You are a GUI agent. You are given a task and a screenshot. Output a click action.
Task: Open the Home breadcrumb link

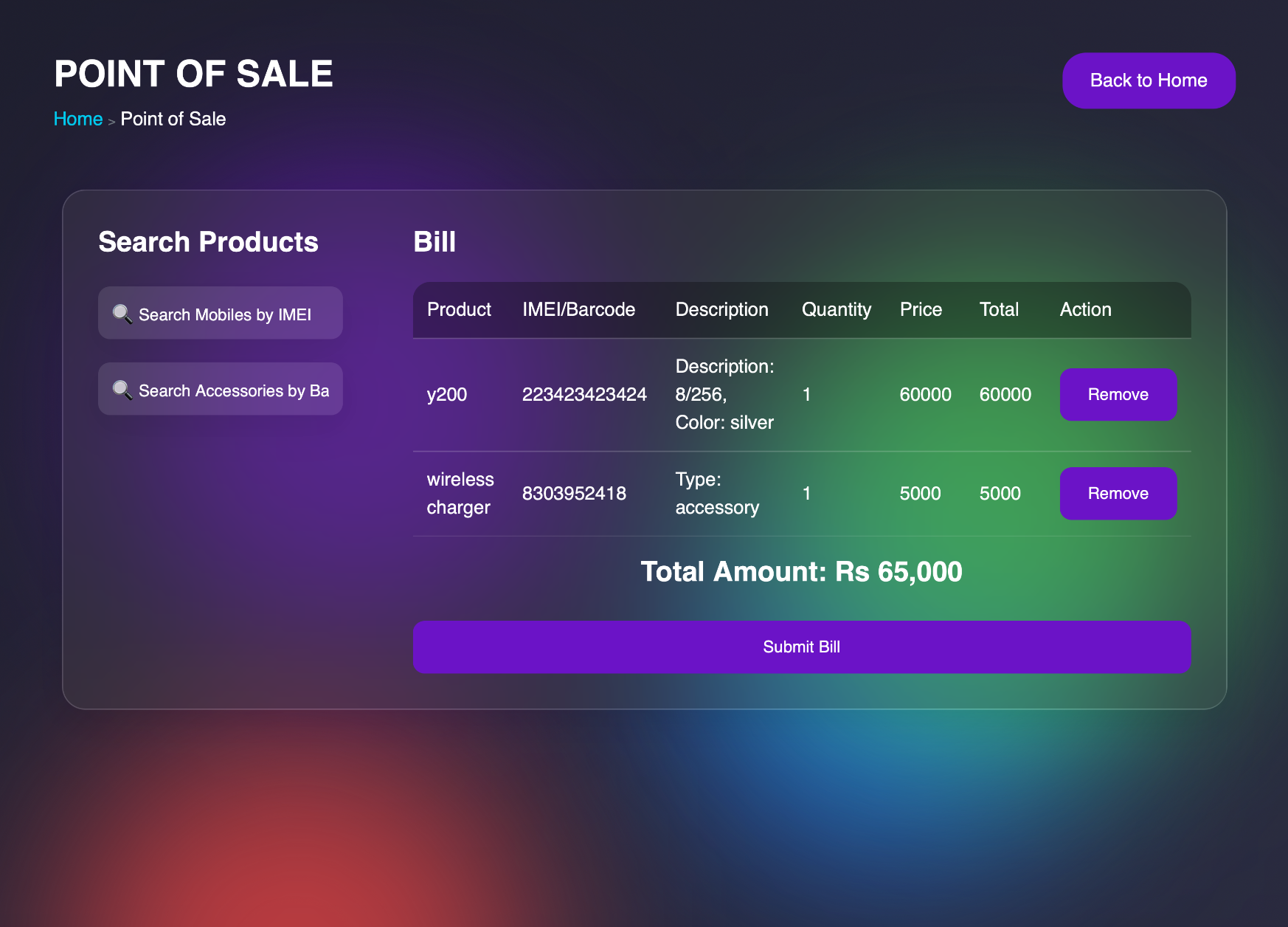coord(78,119)
